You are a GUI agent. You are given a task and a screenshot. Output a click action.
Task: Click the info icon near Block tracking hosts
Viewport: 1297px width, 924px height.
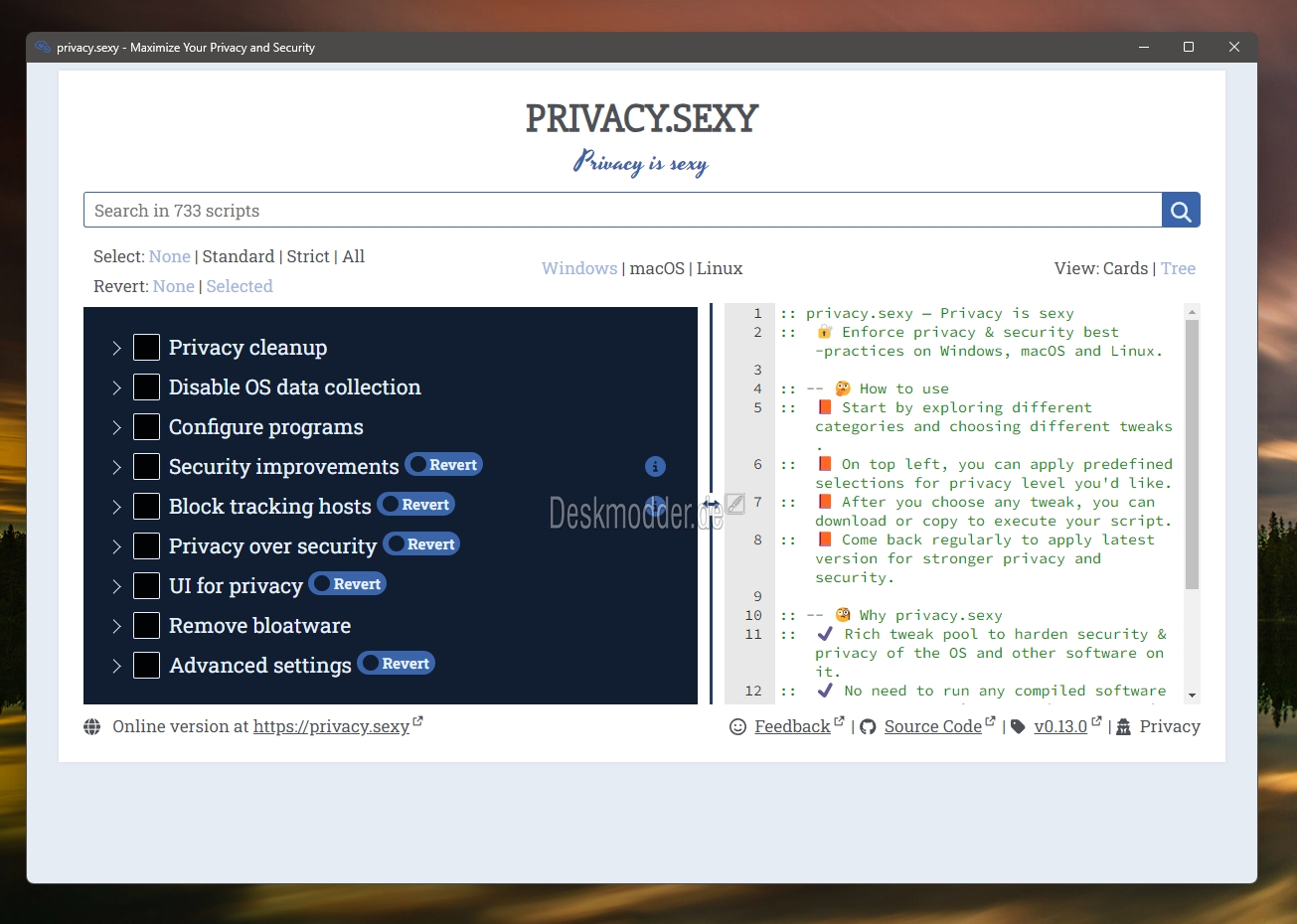[655, 506]
